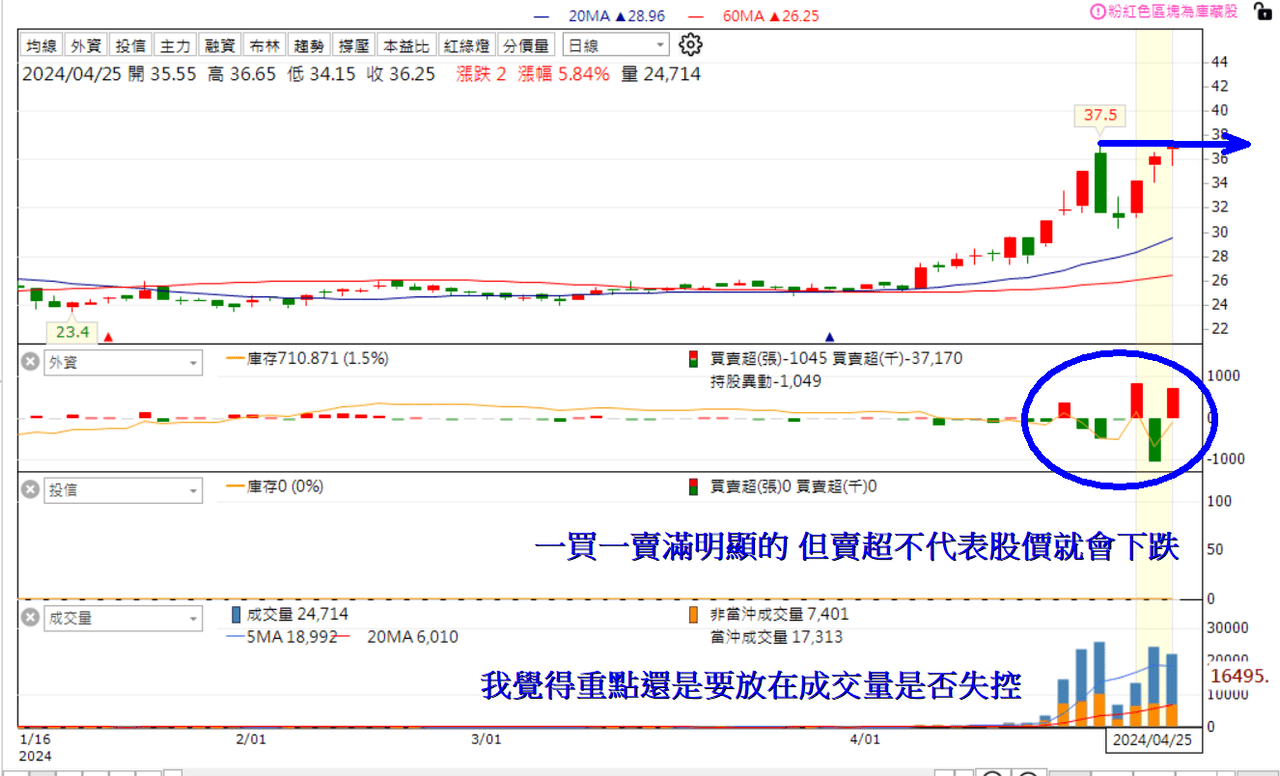This screenshot has width=1280, height=776.
Task: Close the 投信 indicator panel
Action: (31, 490)
